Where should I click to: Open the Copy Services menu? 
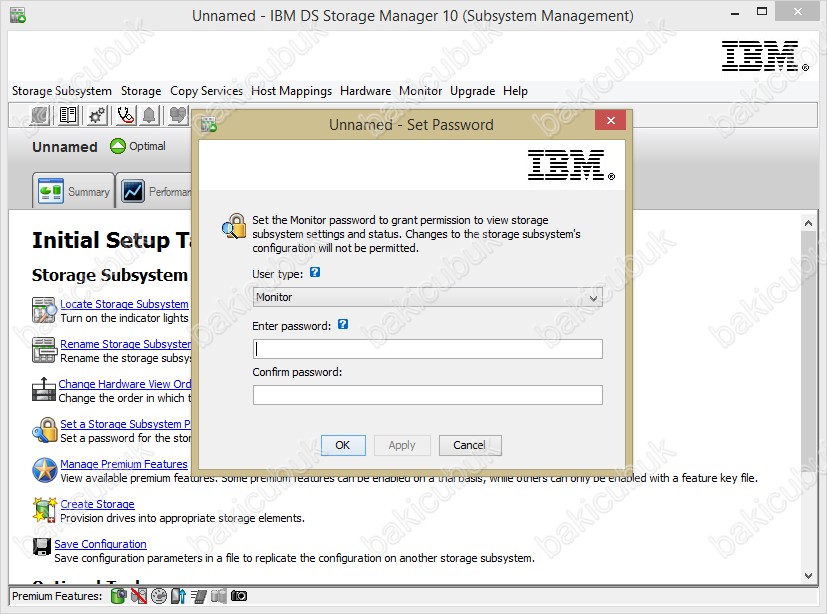point(206,91)
